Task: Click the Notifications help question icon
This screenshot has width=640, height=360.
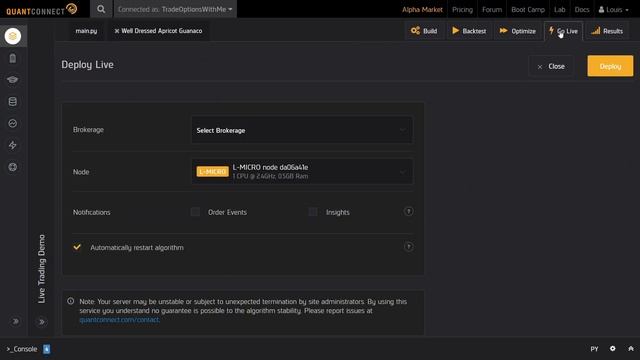Action: pos(408,211)
